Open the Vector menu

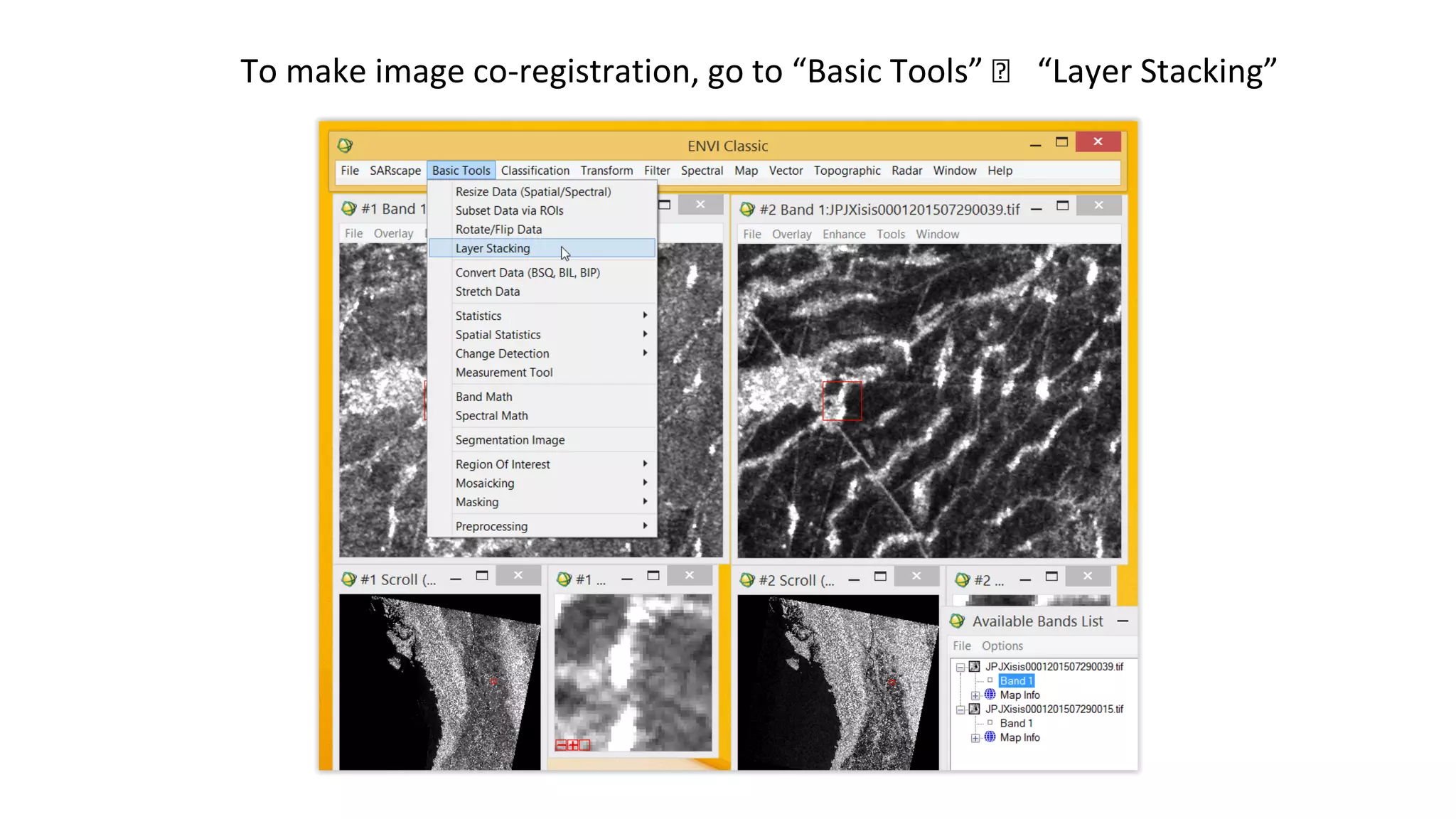(x=786, y=171)
